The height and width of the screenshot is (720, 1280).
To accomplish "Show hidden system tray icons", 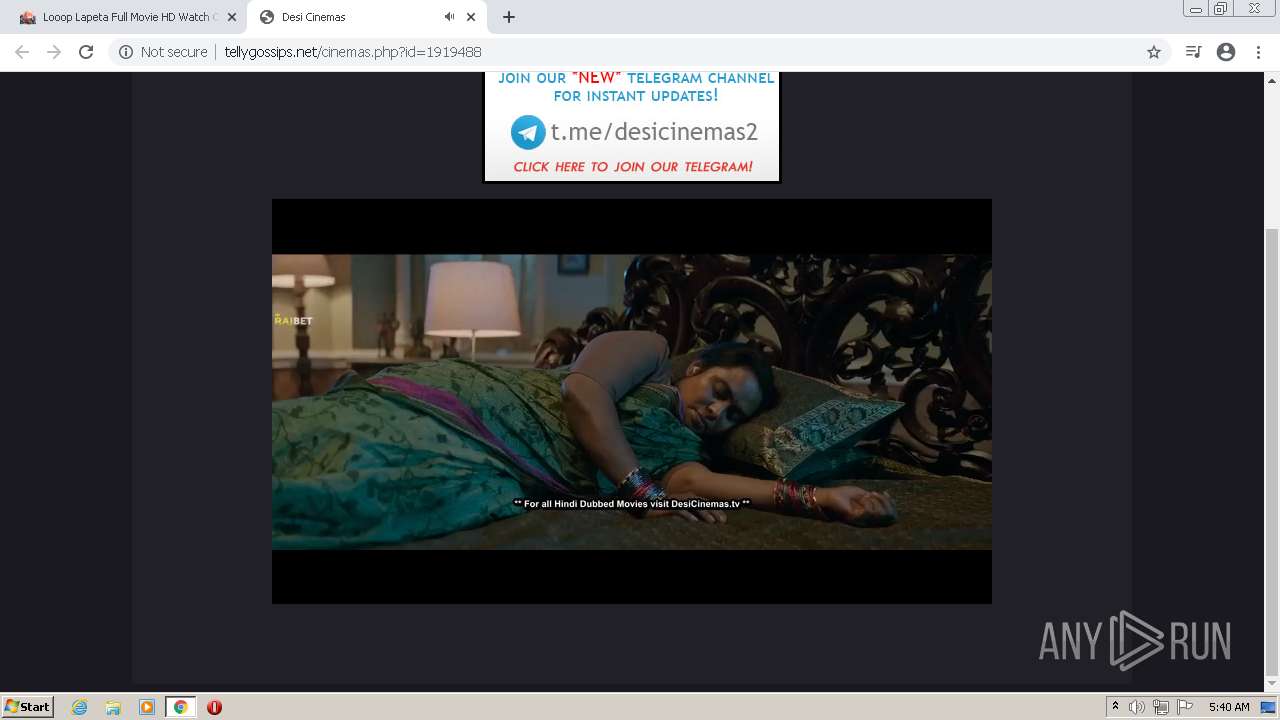I will pos(1116,707).
